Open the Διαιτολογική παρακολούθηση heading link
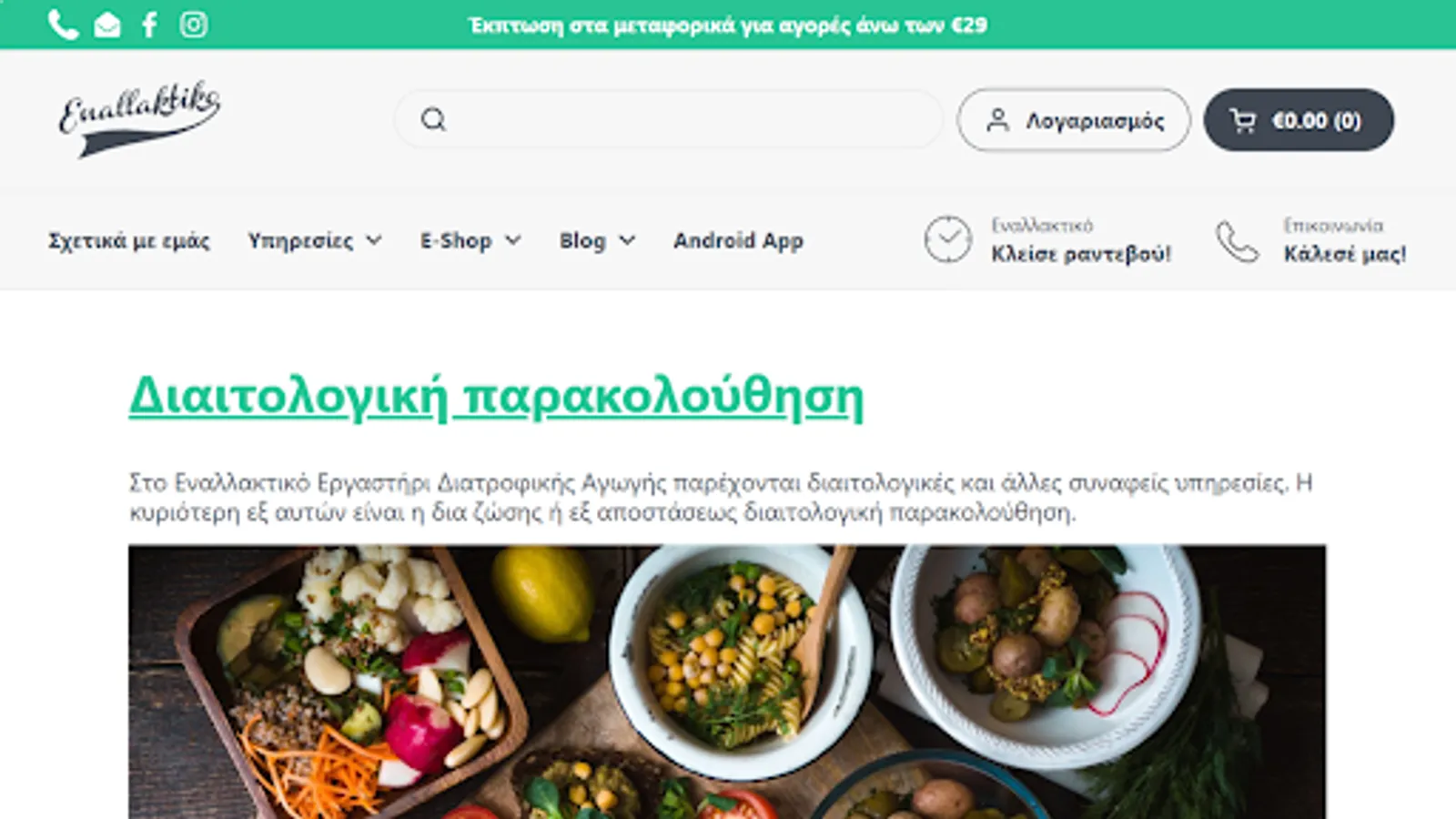 pyautogui.click(x=496, y=398)
